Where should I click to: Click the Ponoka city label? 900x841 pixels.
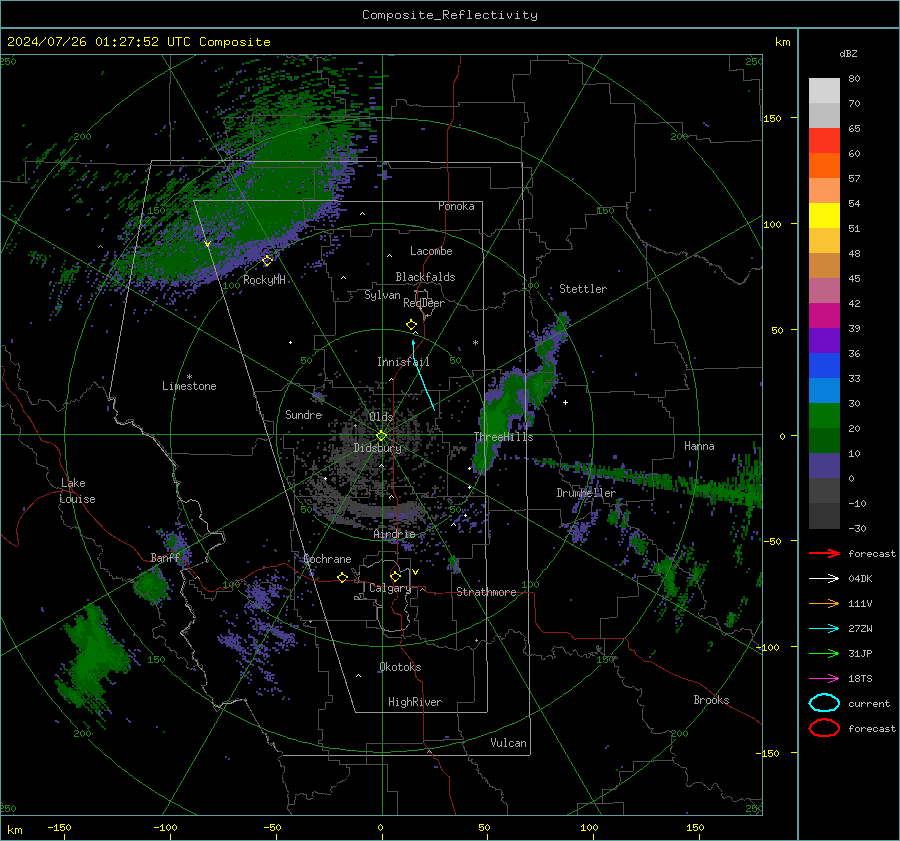tap(456, 206)
